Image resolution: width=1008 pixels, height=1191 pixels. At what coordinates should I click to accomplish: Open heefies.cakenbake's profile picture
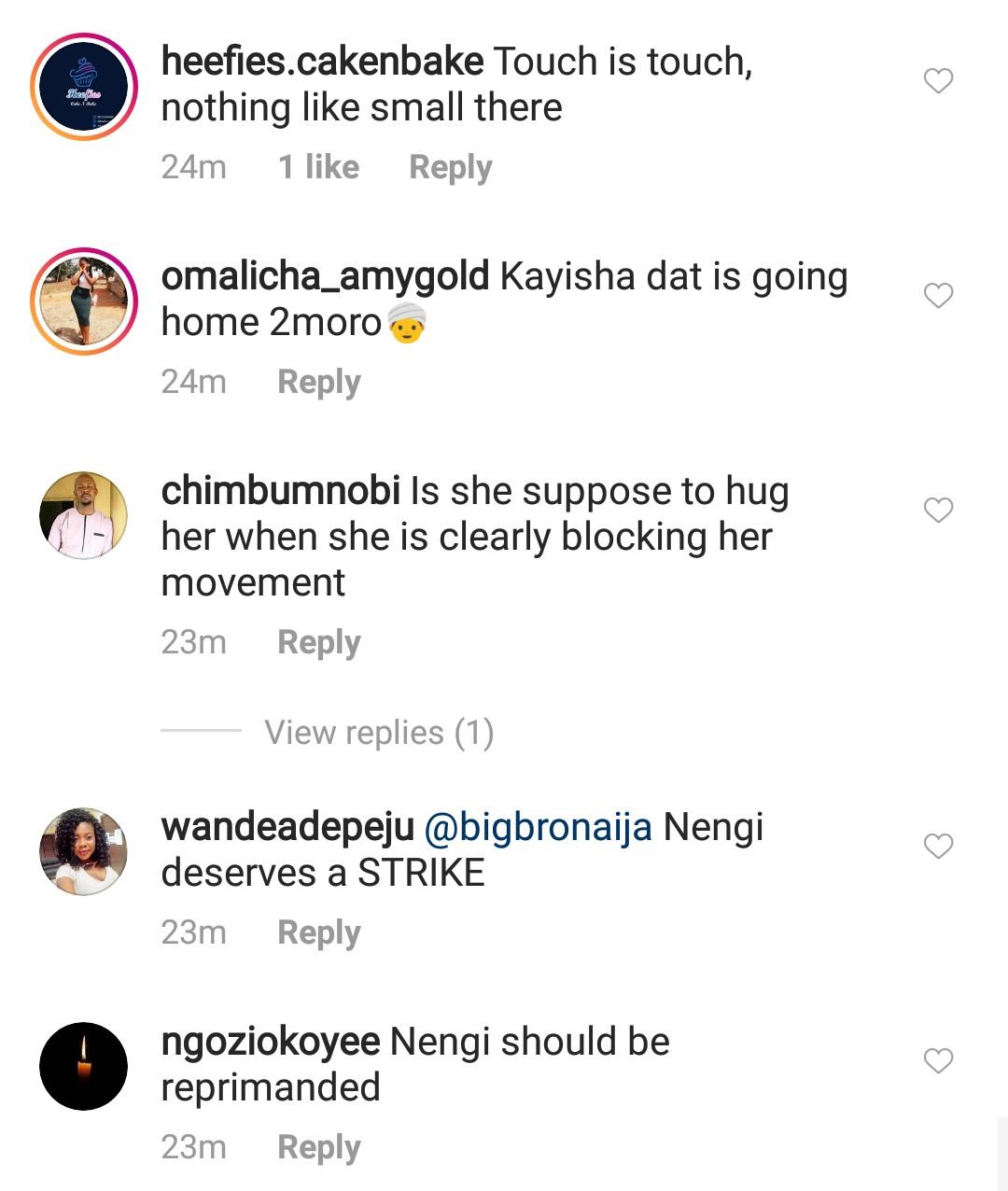[84, 87]
